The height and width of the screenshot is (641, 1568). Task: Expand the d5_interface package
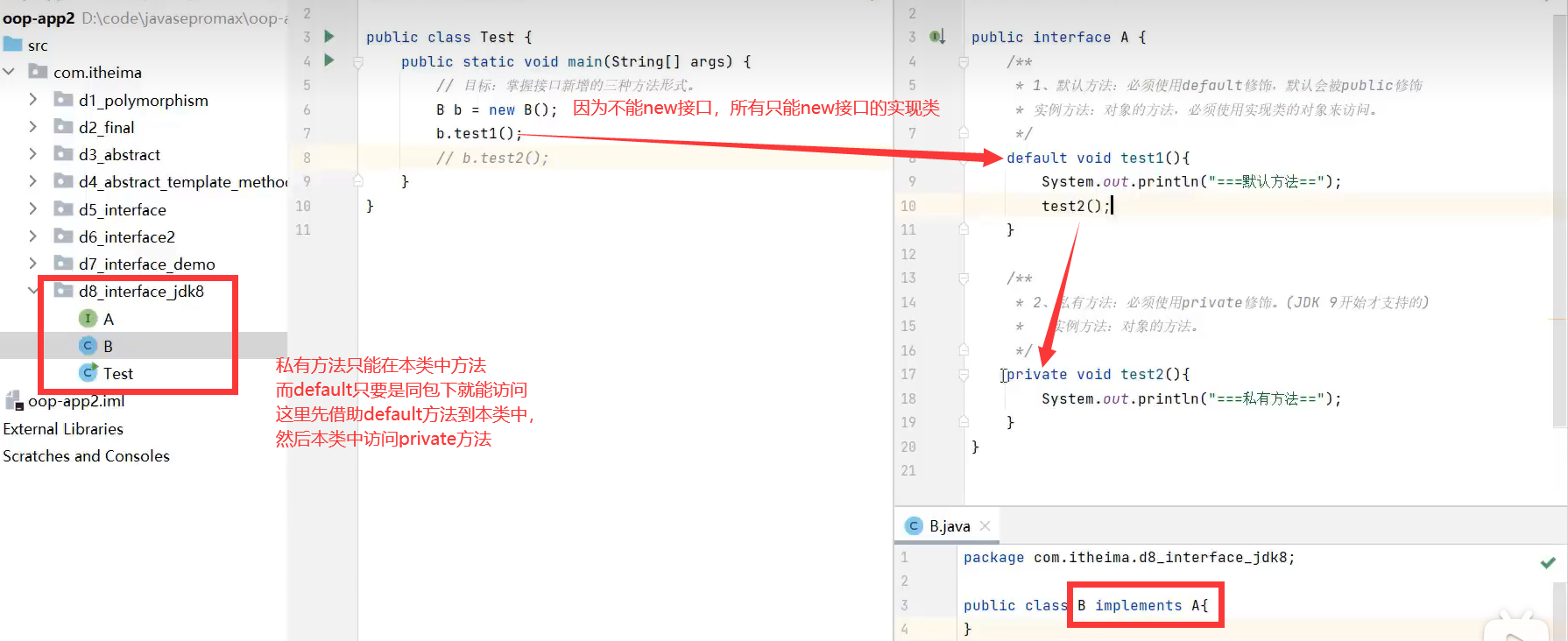33,209
